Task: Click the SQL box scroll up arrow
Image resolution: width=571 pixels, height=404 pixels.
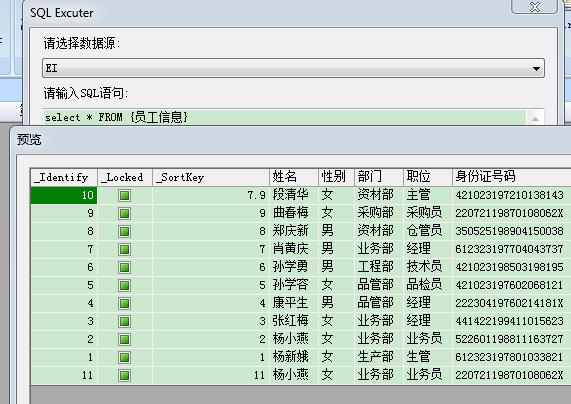Action: [535, 118]
